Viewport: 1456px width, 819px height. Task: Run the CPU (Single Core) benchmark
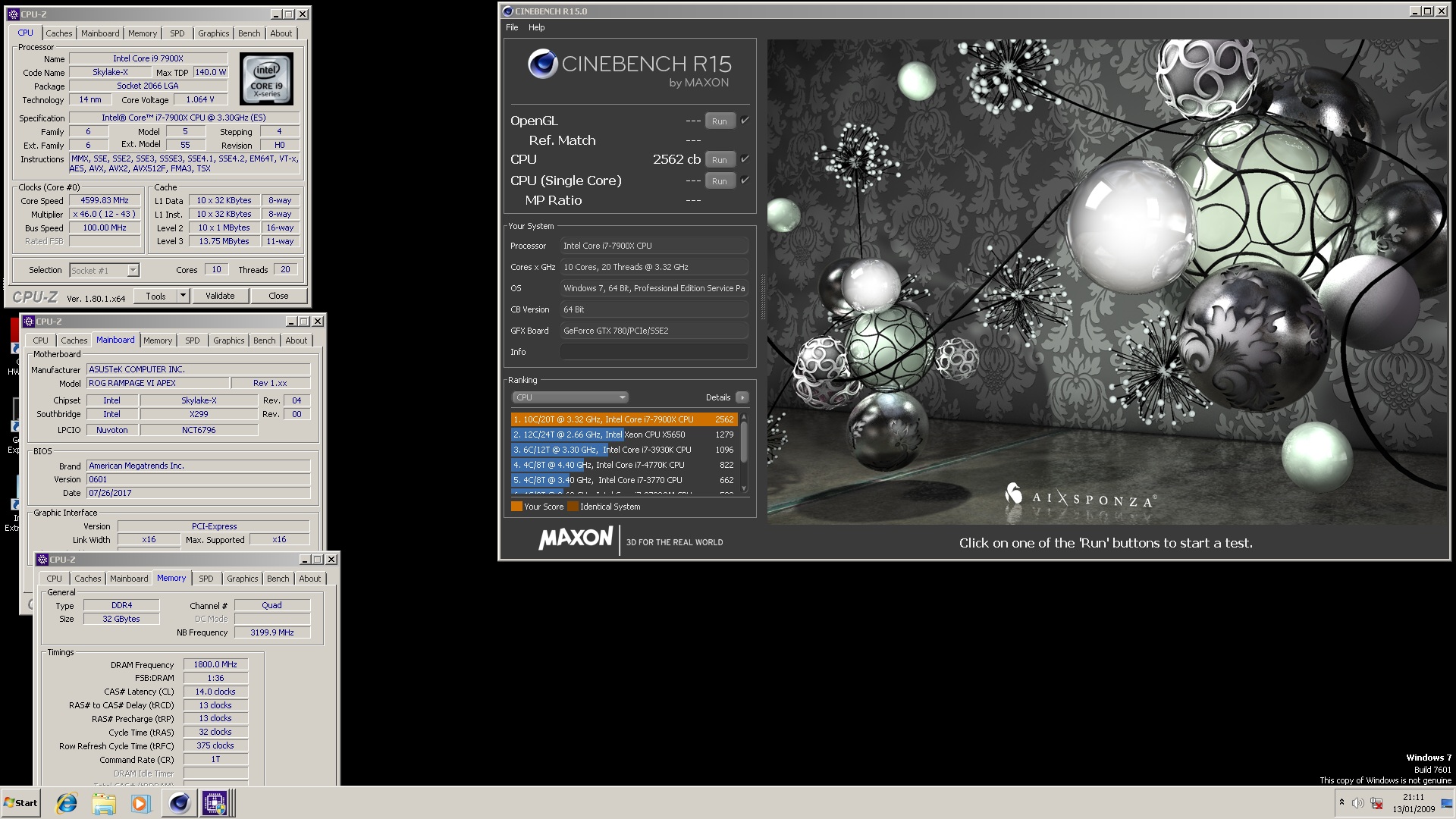point(720,181)
